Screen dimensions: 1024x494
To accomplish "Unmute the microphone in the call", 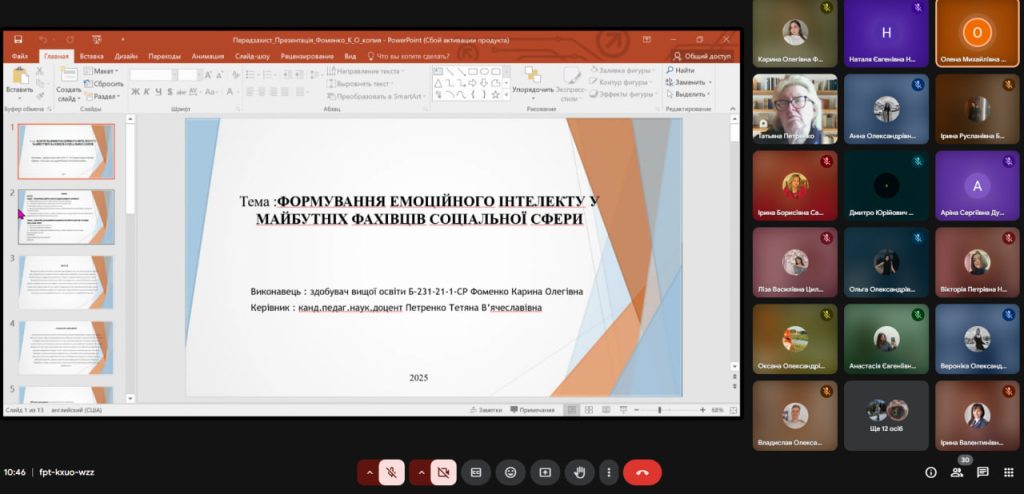I will [393, 472].
